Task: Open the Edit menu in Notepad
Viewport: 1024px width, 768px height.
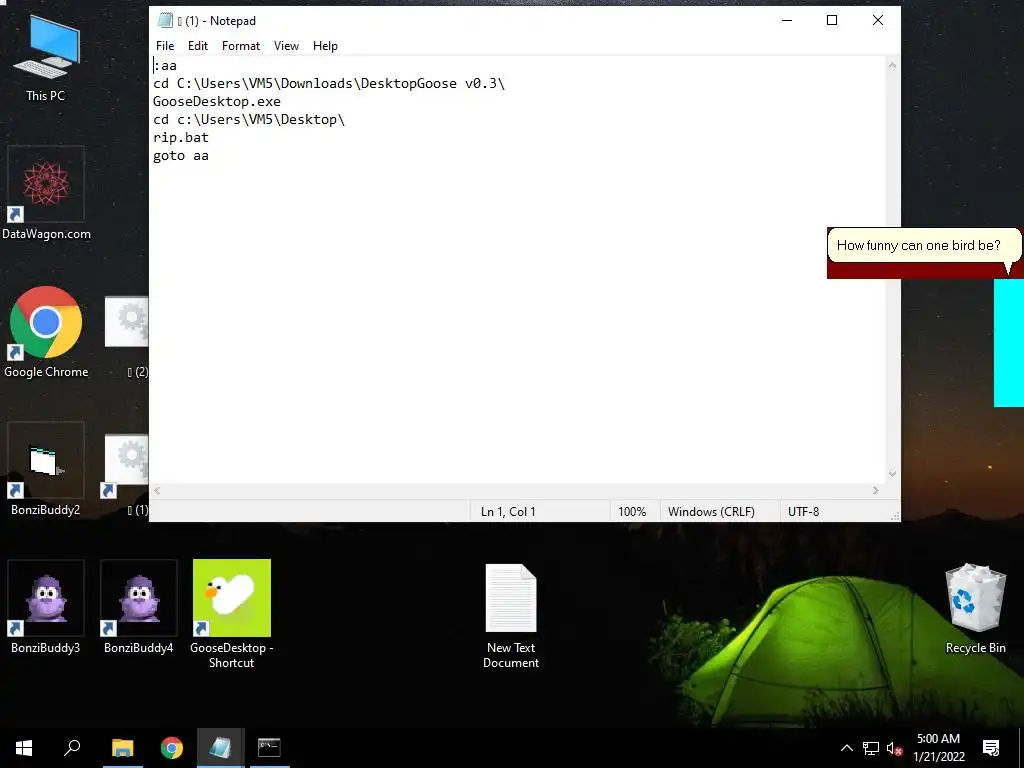Action: [x=197, y=46]
